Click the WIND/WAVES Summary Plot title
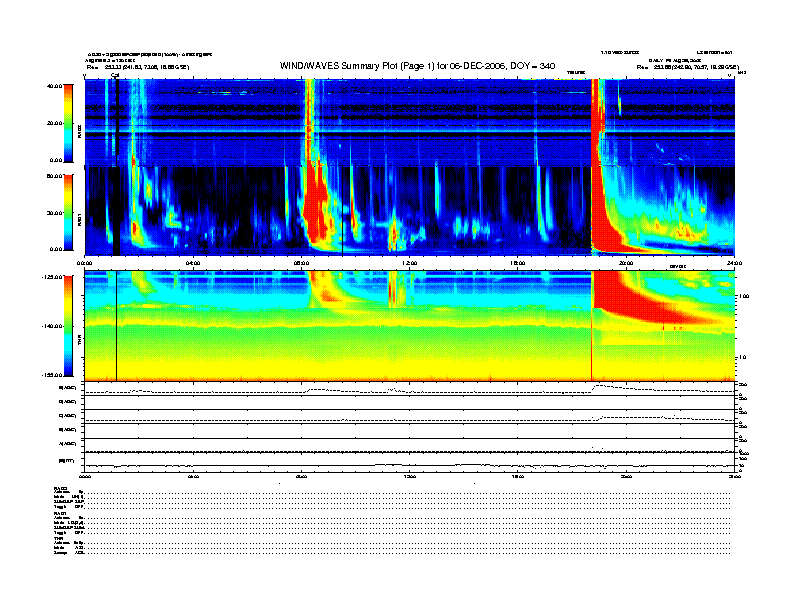The width and height of the screenshot is (792, 612). [x=417, y=66]
